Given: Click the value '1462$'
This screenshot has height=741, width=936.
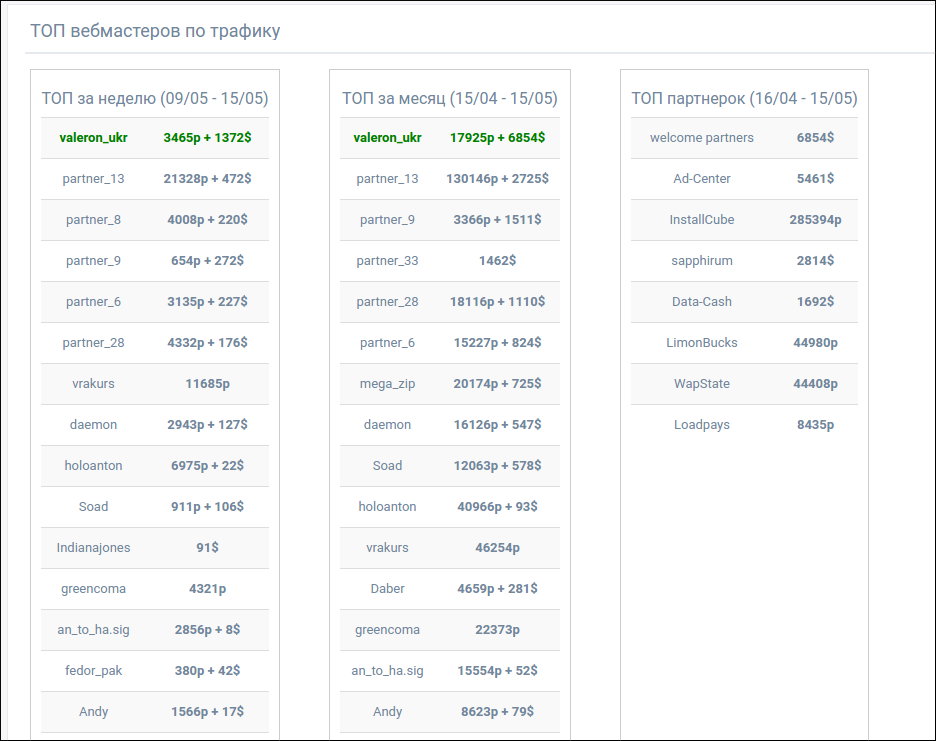Looking at the screenshot, I should tap(497, 261).
